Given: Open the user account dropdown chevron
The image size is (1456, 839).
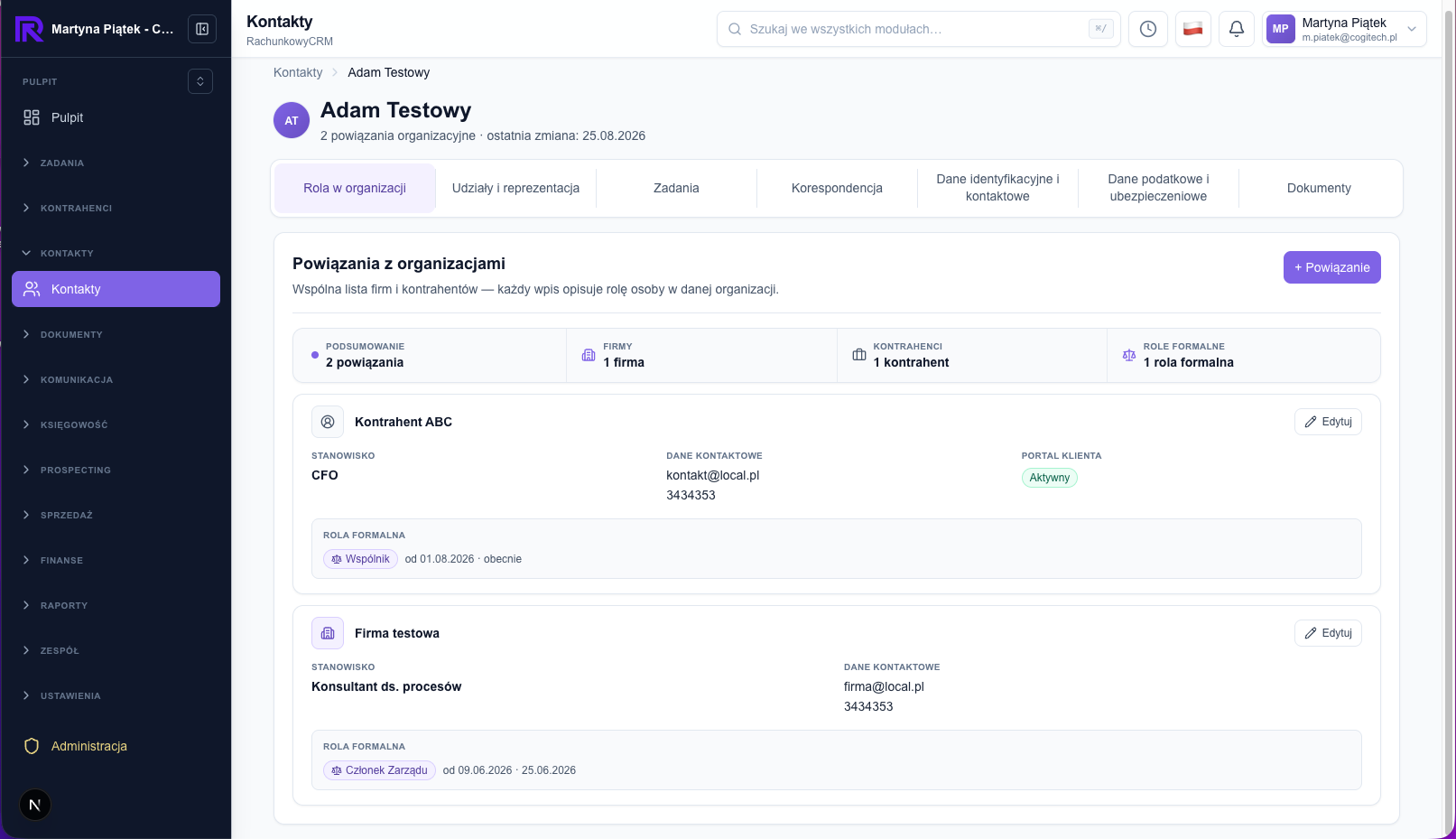Looking at the screenshot, I should [x=1412, y=29].
